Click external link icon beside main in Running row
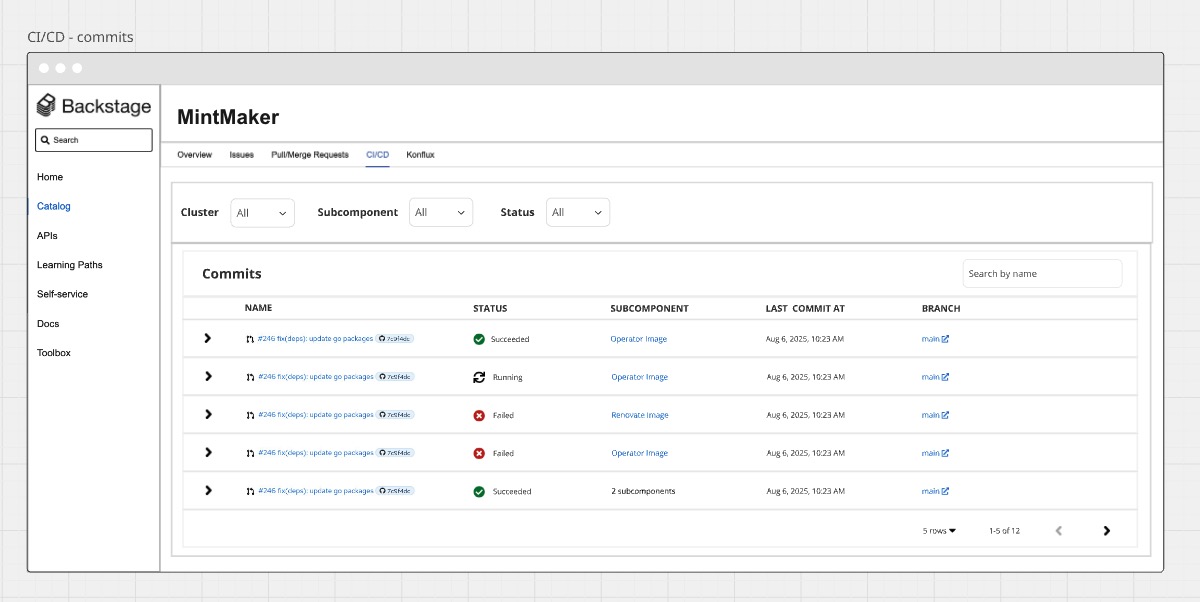 pos(945,377)
